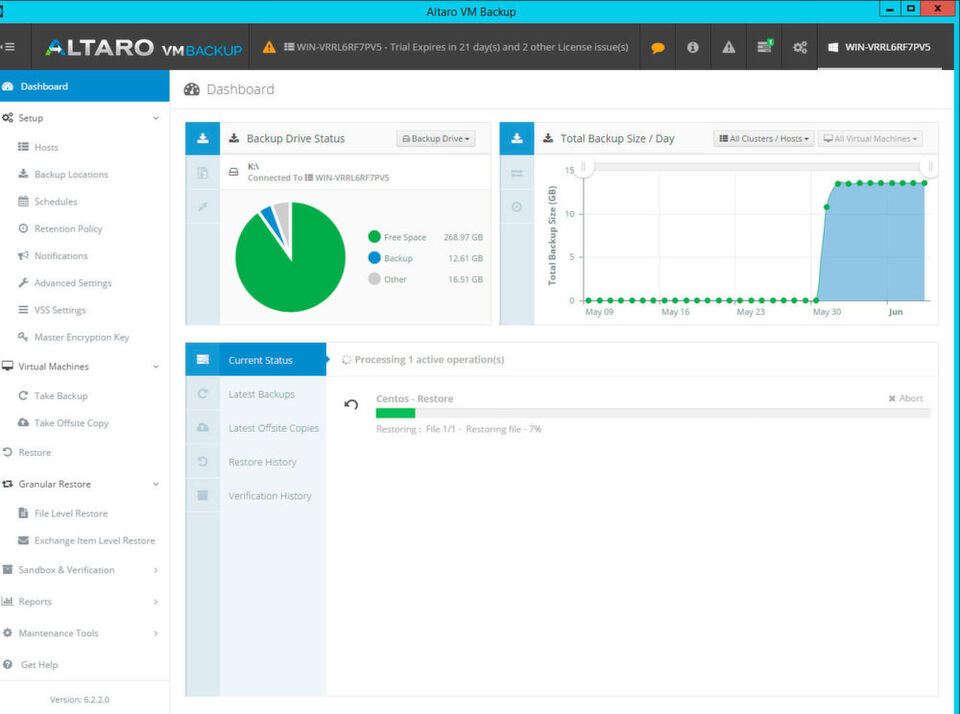Click the Latest Backups refresh icon
960x714 pixels.
[203, 394]
